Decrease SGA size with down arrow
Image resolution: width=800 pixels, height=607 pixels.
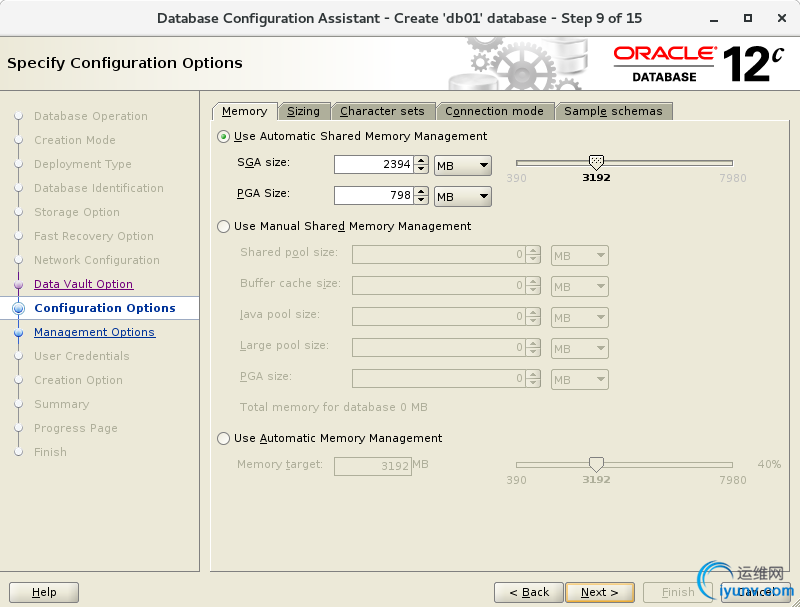click(421, 169)
